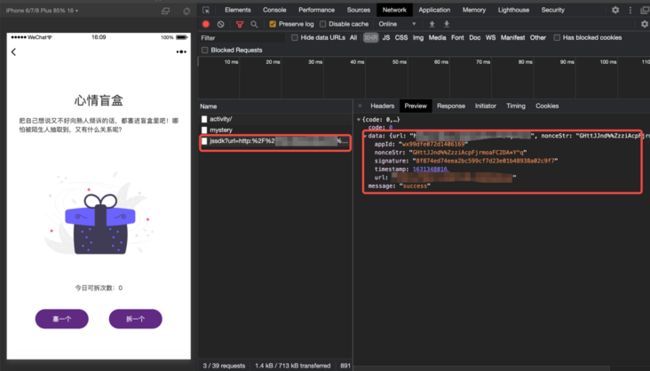Click the import HAR upload arrow

tap(432, 24)
